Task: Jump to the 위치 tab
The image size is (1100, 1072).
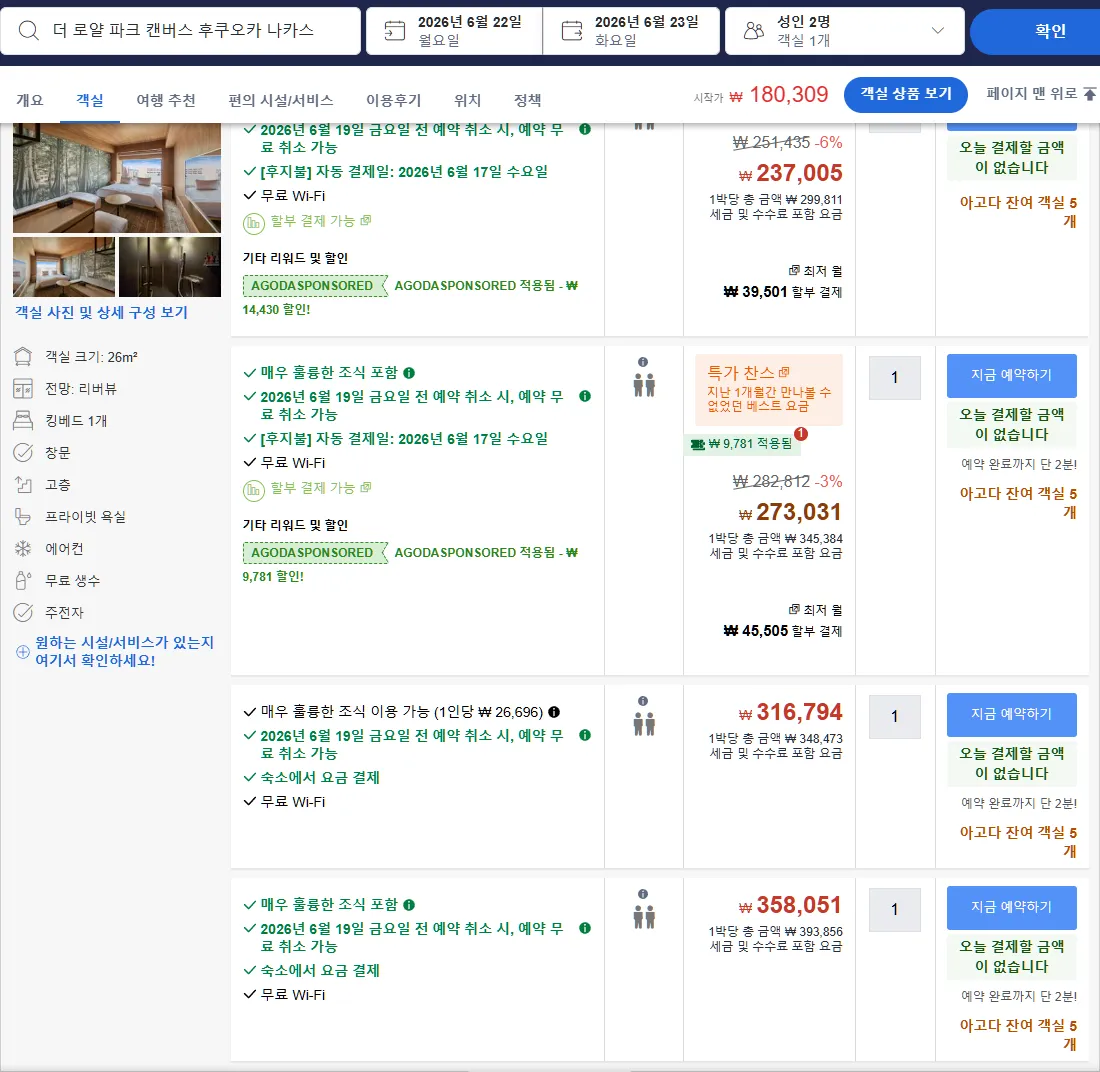Action: pos(467,100)
